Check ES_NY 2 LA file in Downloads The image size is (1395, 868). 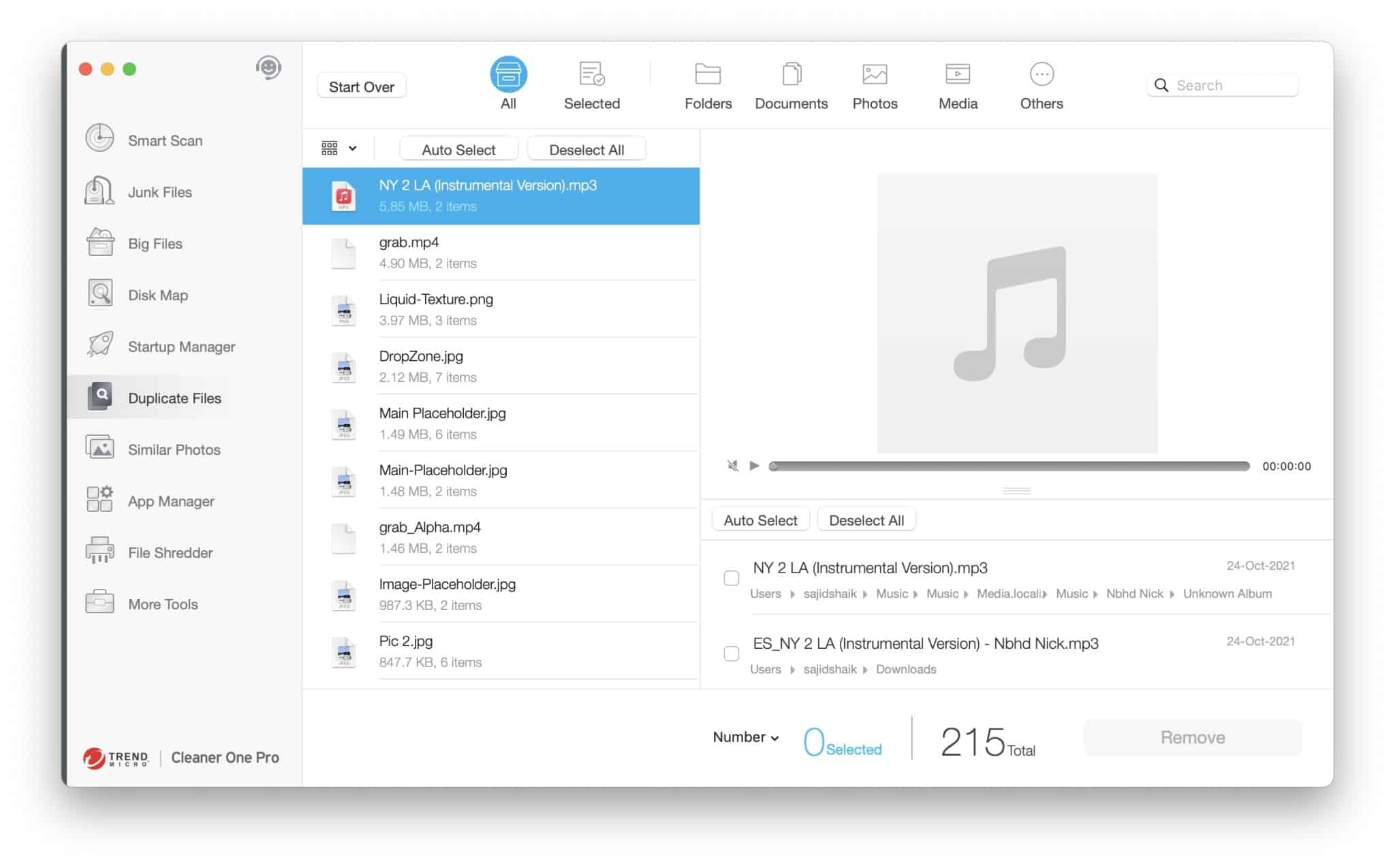click(731, 654)
